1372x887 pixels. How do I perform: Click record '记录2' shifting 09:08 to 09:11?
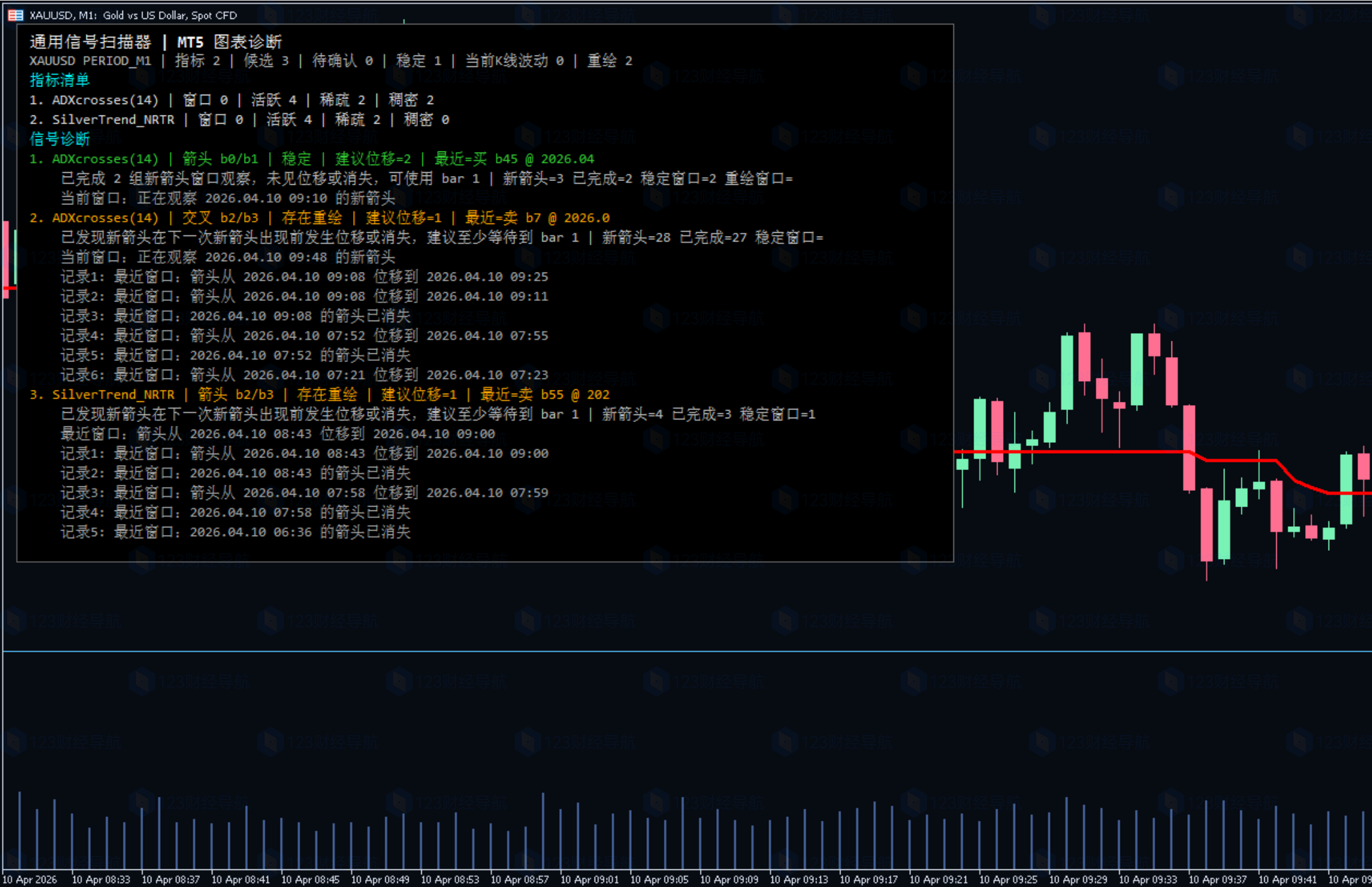305,297
